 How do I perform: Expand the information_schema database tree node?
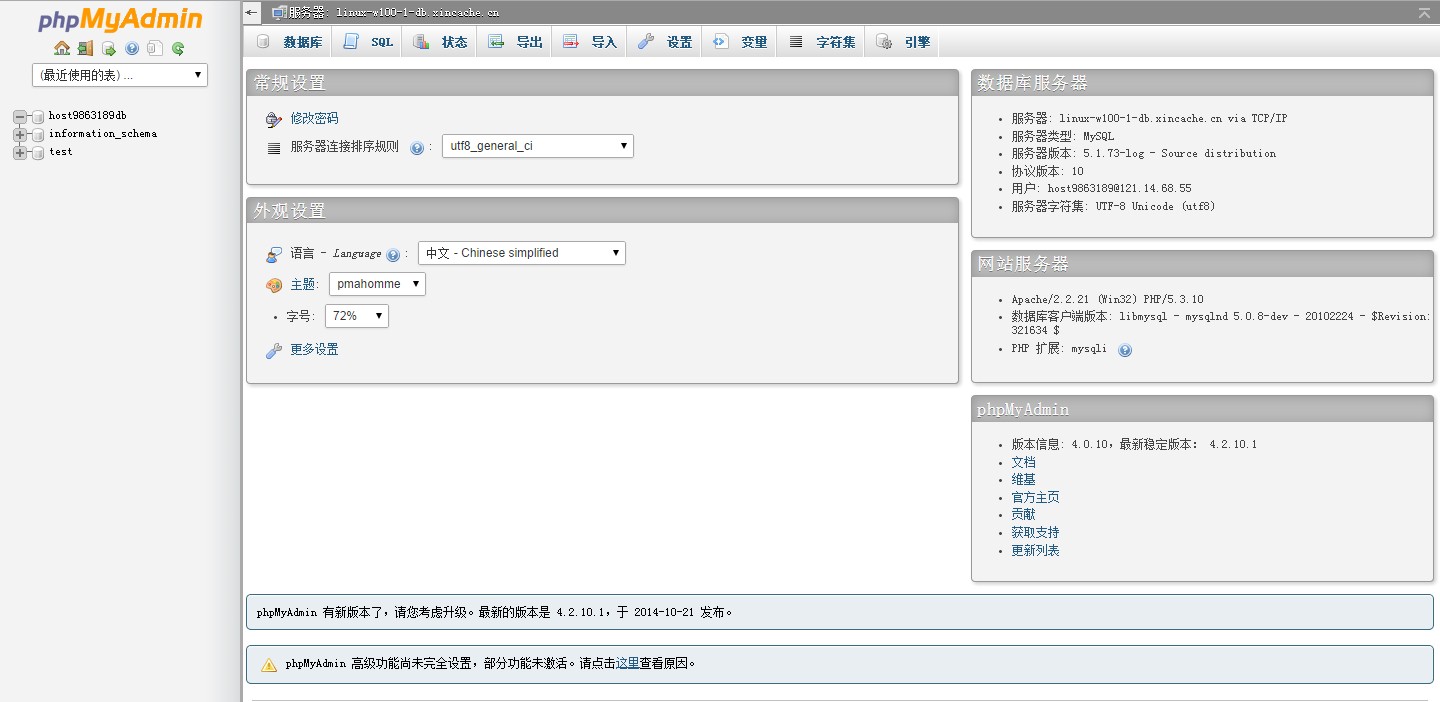pos(19,134)
